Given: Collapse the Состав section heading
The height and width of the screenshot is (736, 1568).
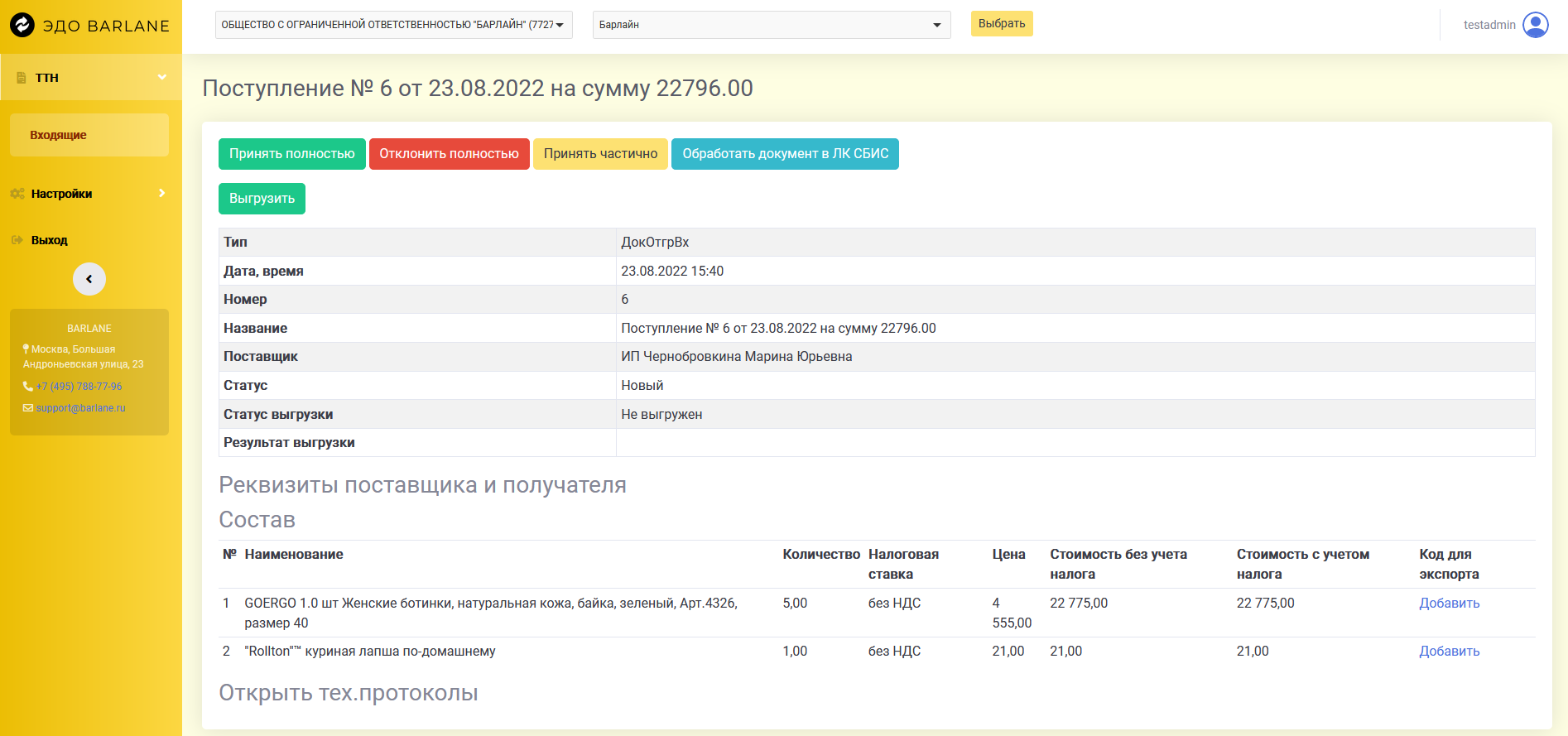Looking at the screenshot, I should click(257, 520).
